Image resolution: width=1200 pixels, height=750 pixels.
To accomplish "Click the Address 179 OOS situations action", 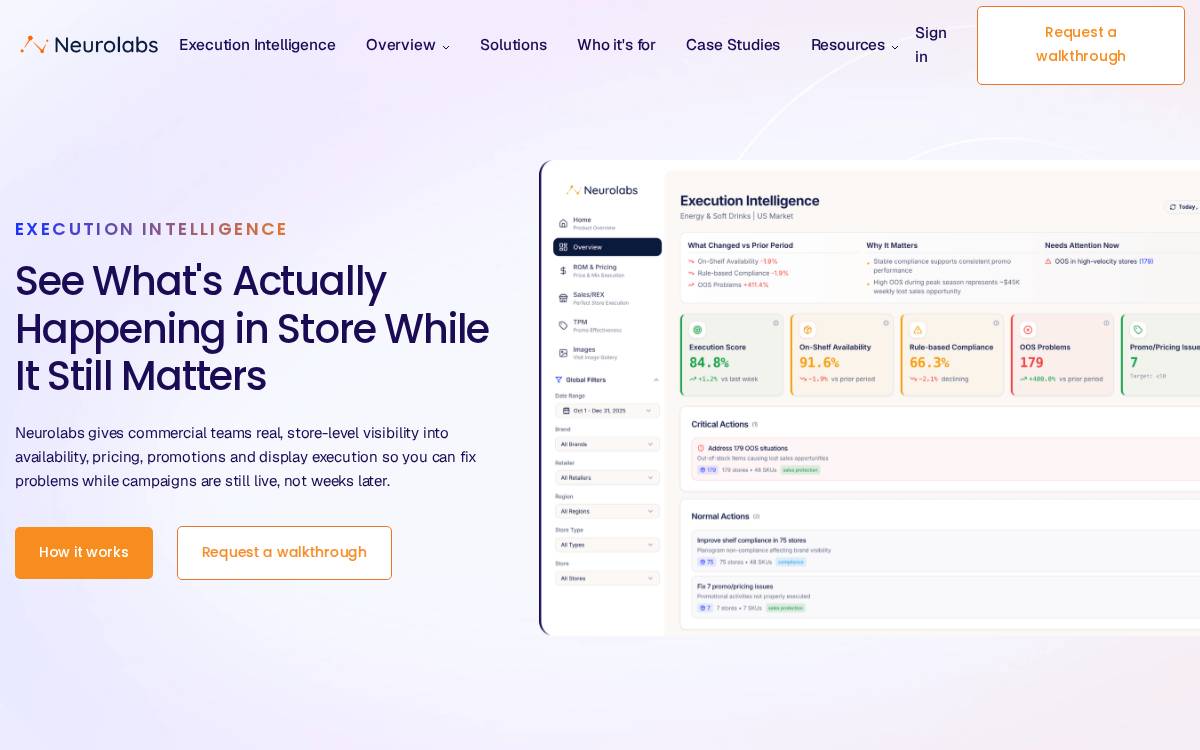I will [945, 459].
